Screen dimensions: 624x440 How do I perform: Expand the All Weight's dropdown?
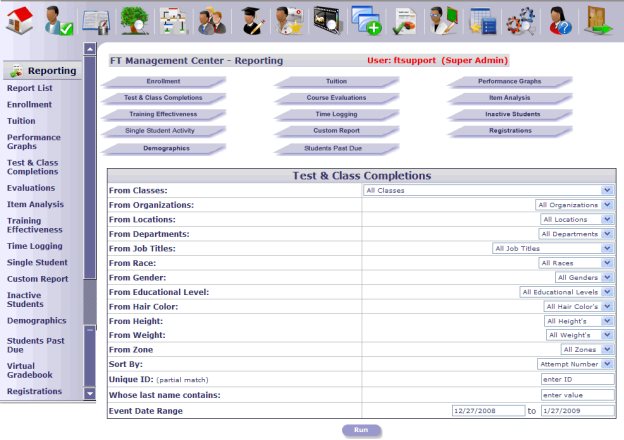[x=580, y=335]
